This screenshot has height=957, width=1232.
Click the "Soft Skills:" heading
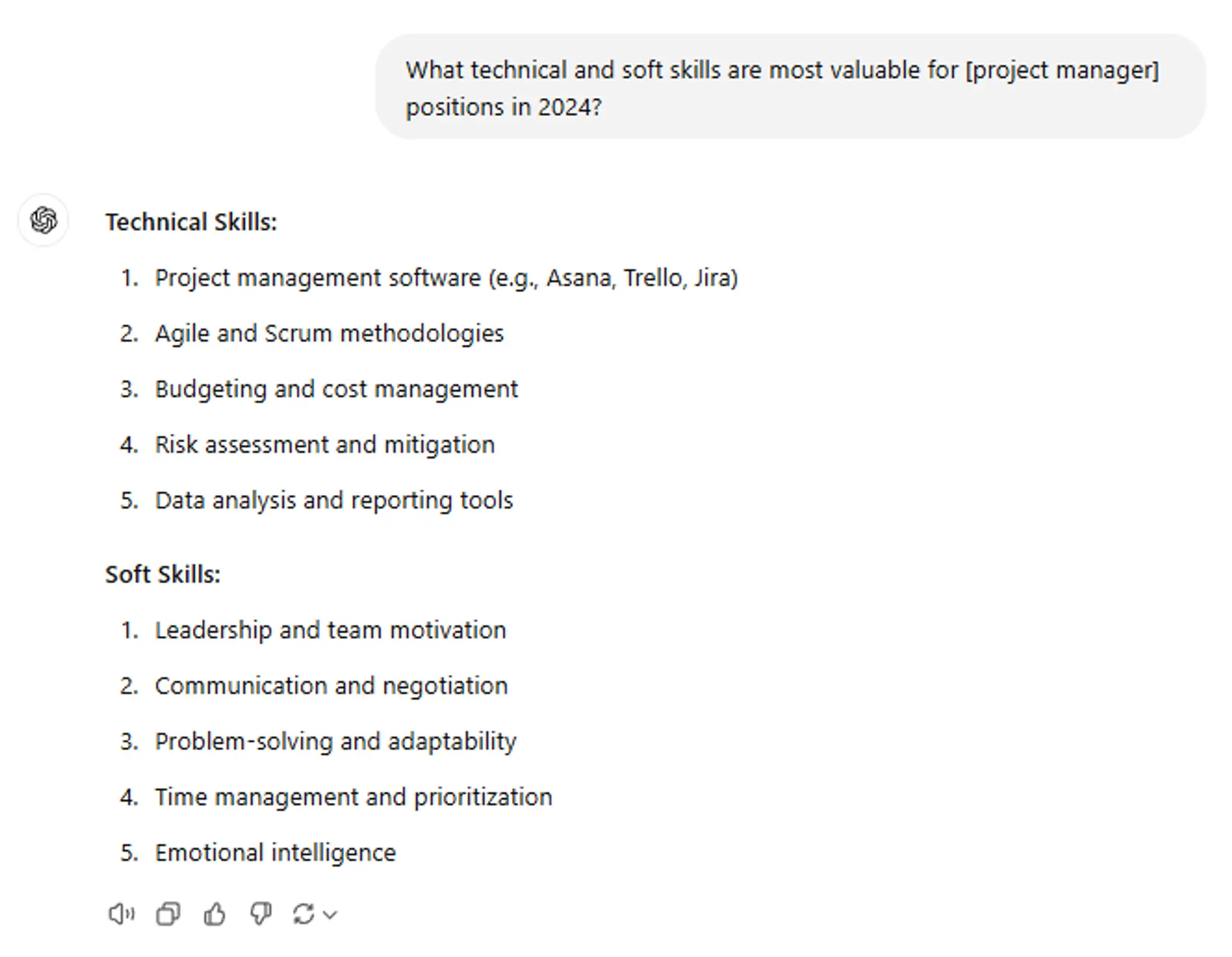(x=163, y=575)
